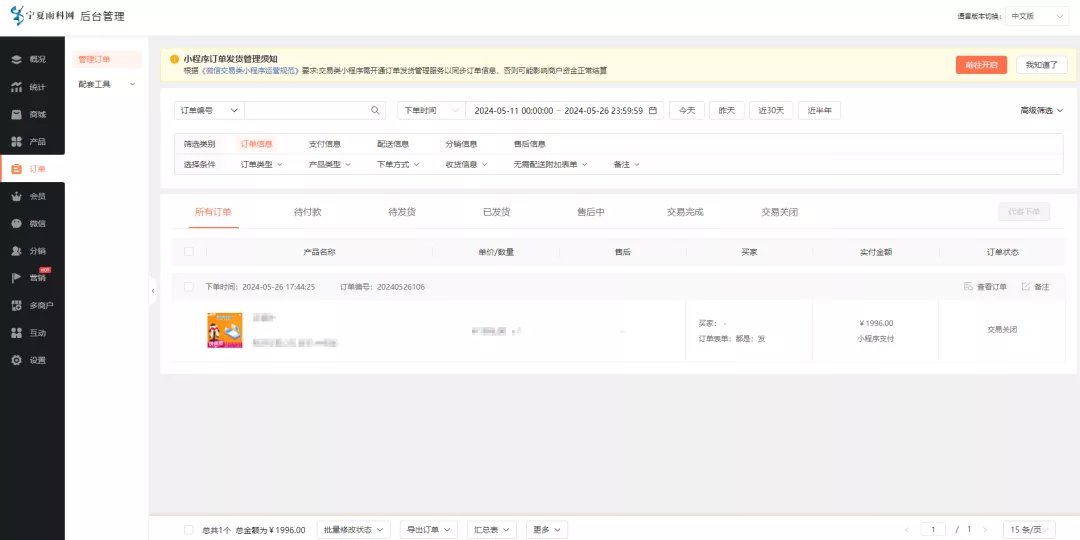1080x540 pixels.
Task: Open the 多商户 multi-merchant icon
Action: pos(17,305)
